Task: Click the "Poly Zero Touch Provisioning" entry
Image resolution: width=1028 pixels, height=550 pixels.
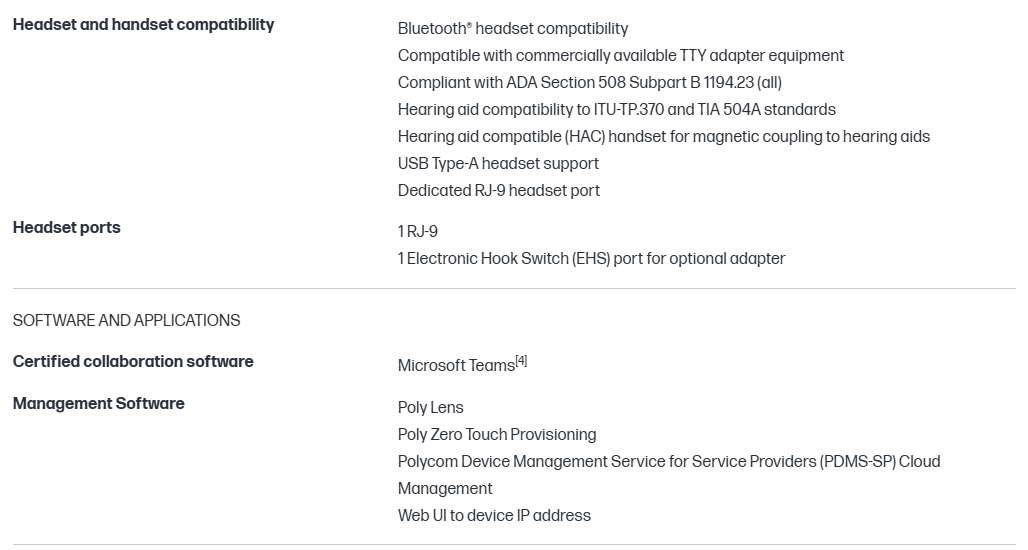Action: coord(496,435)
